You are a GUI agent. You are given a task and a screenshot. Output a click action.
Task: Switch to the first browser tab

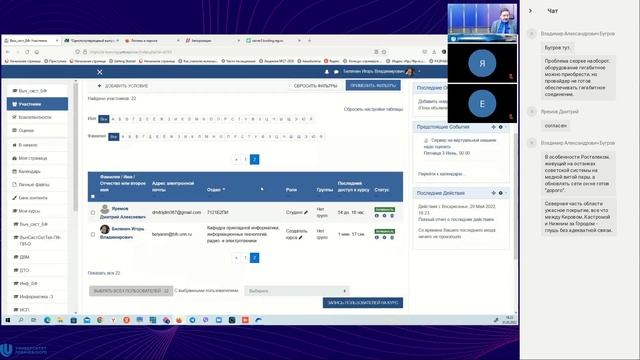point(31,41)
